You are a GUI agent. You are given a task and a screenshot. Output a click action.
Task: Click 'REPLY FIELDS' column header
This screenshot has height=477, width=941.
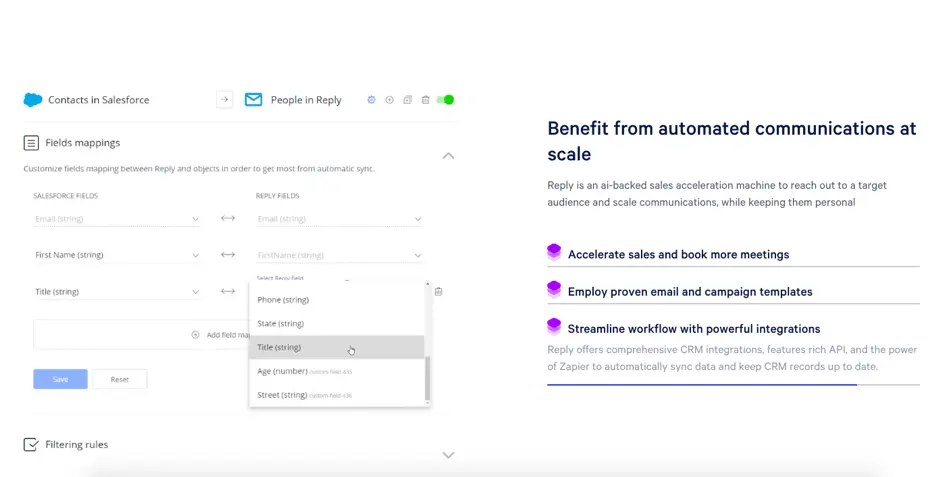tap(277, 196)
